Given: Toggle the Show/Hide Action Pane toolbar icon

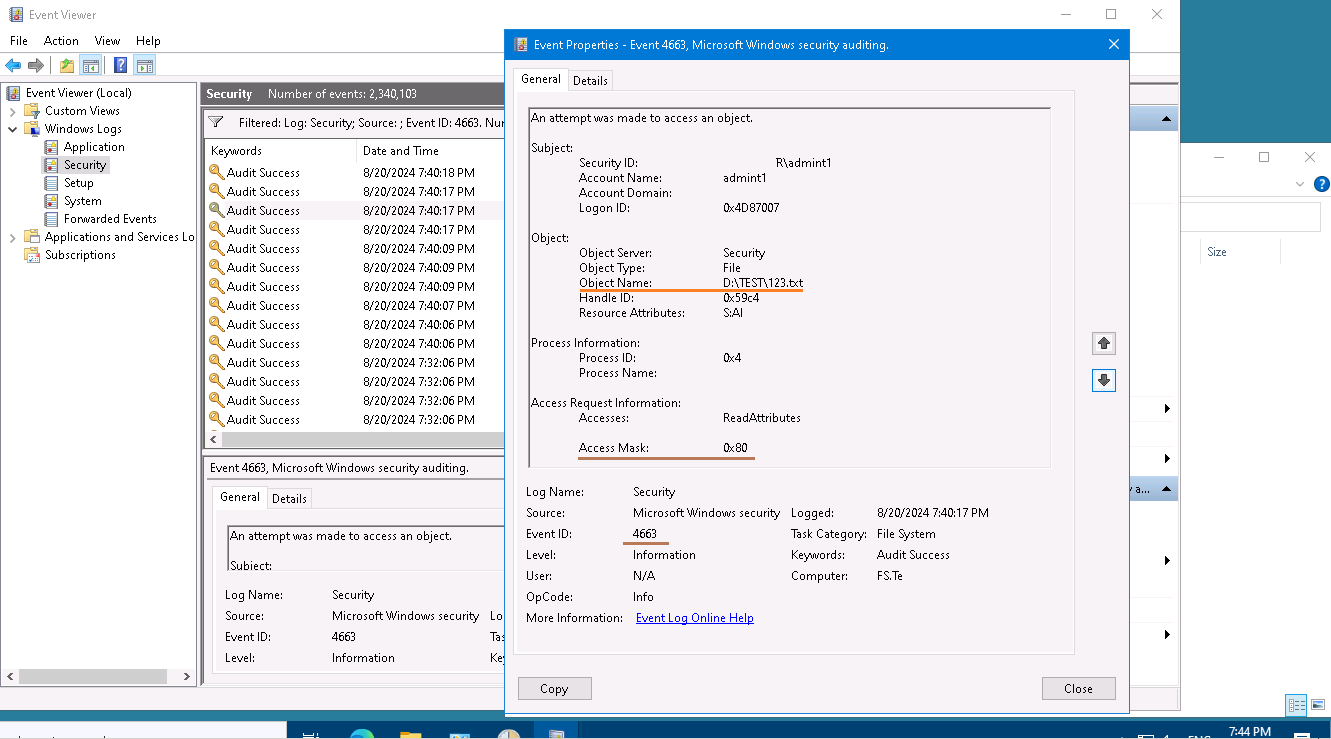Looking at the screenshot, I should click(x=145, y=66).
